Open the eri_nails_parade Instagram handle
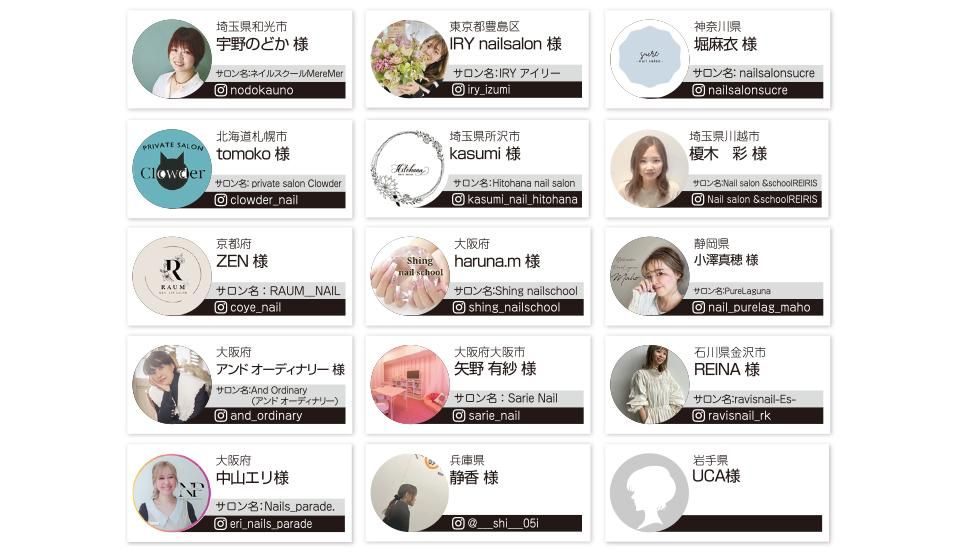The width and height of the screenshot is (953, 553). [x=271, y=524]
